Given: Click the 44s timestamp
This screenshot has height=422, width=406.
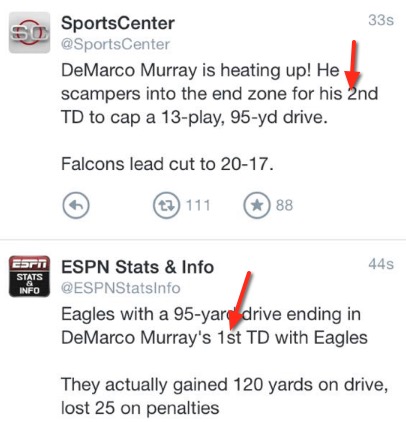Looking at the screenshot, I should coord(381,264).
